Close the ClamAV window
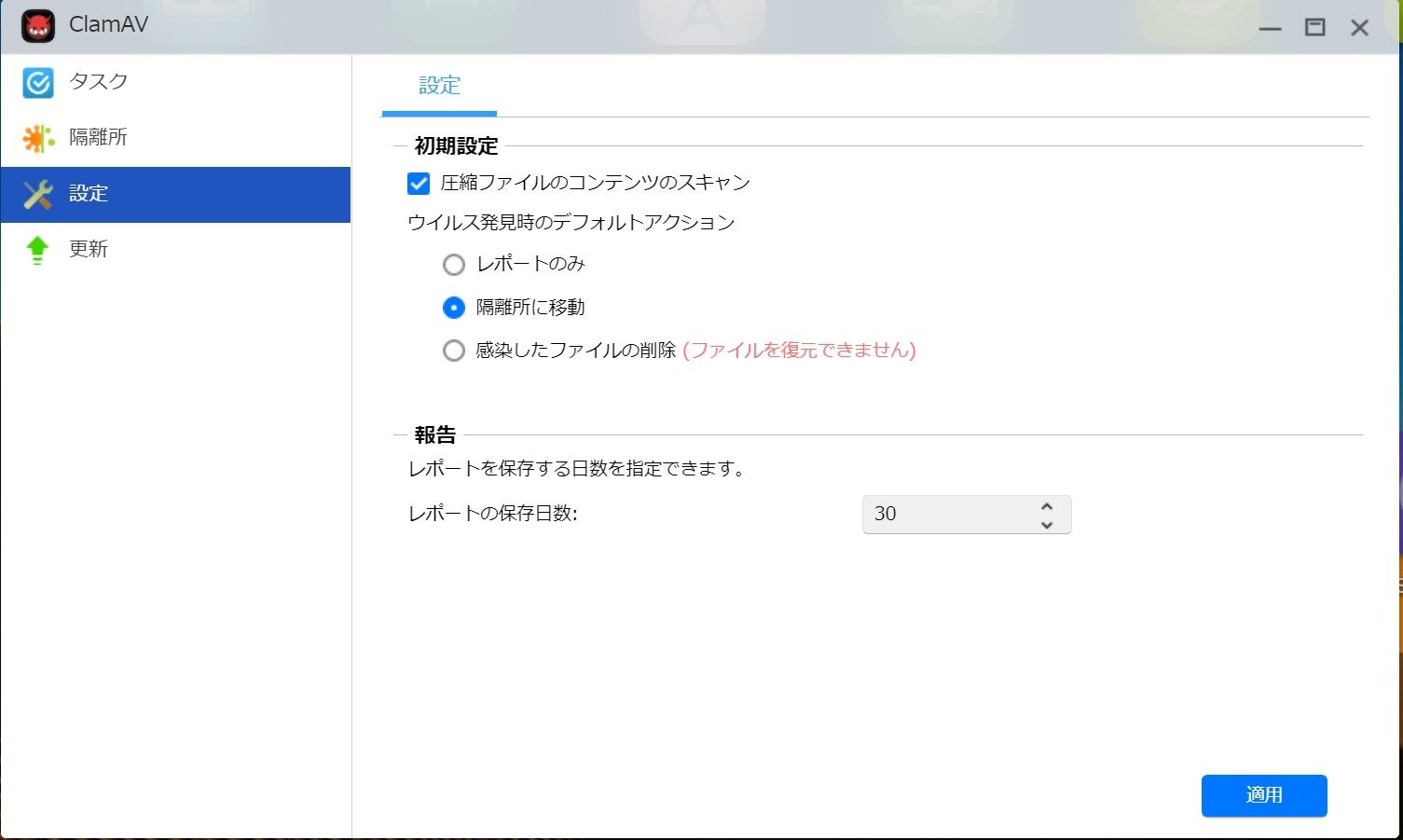 click(x=1359, y=28)
